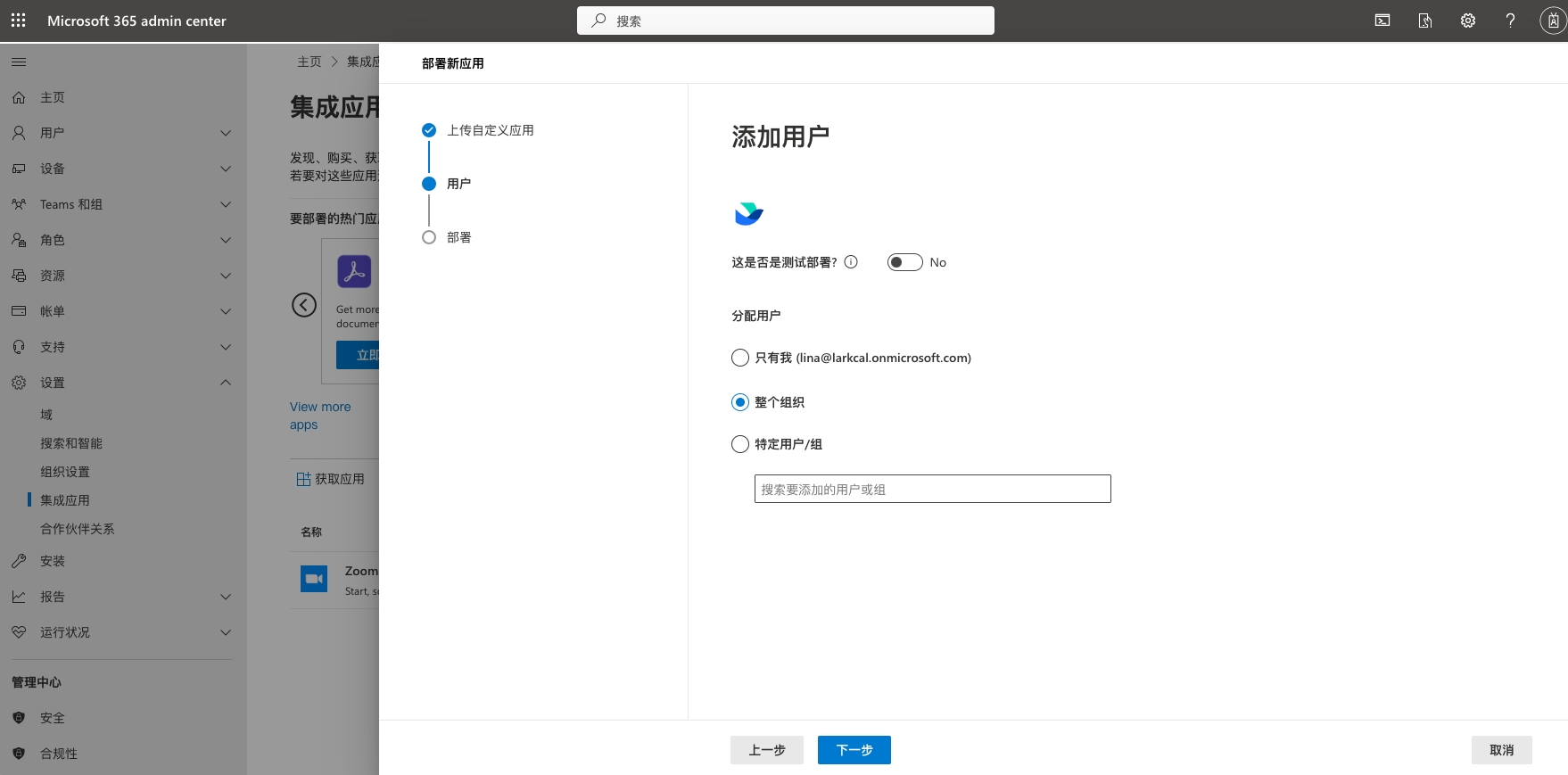This screenshot has width=1568, height=775.
Task: Expand the 资源 navigation chevron
Action: 226,276
